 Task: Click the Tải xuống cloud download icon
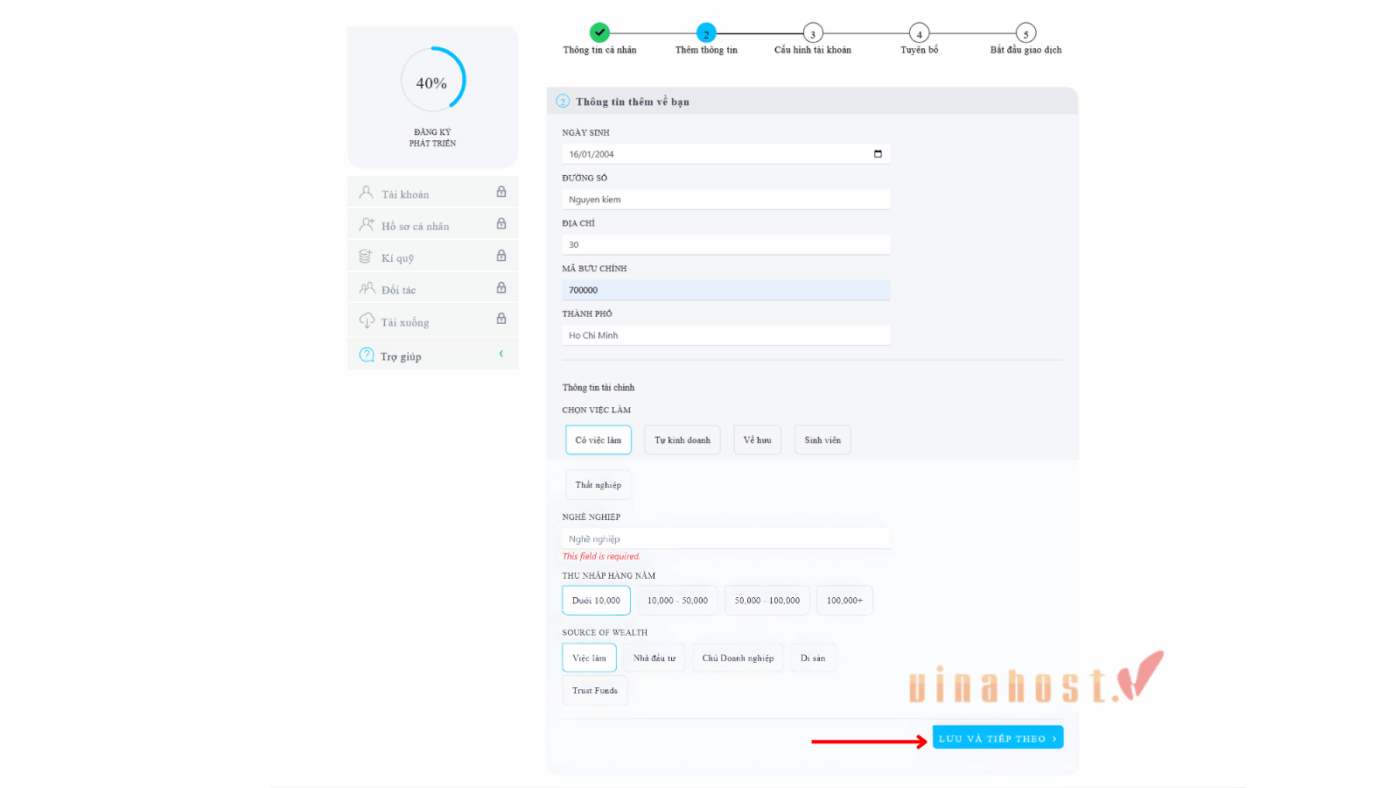coord(366,321)
